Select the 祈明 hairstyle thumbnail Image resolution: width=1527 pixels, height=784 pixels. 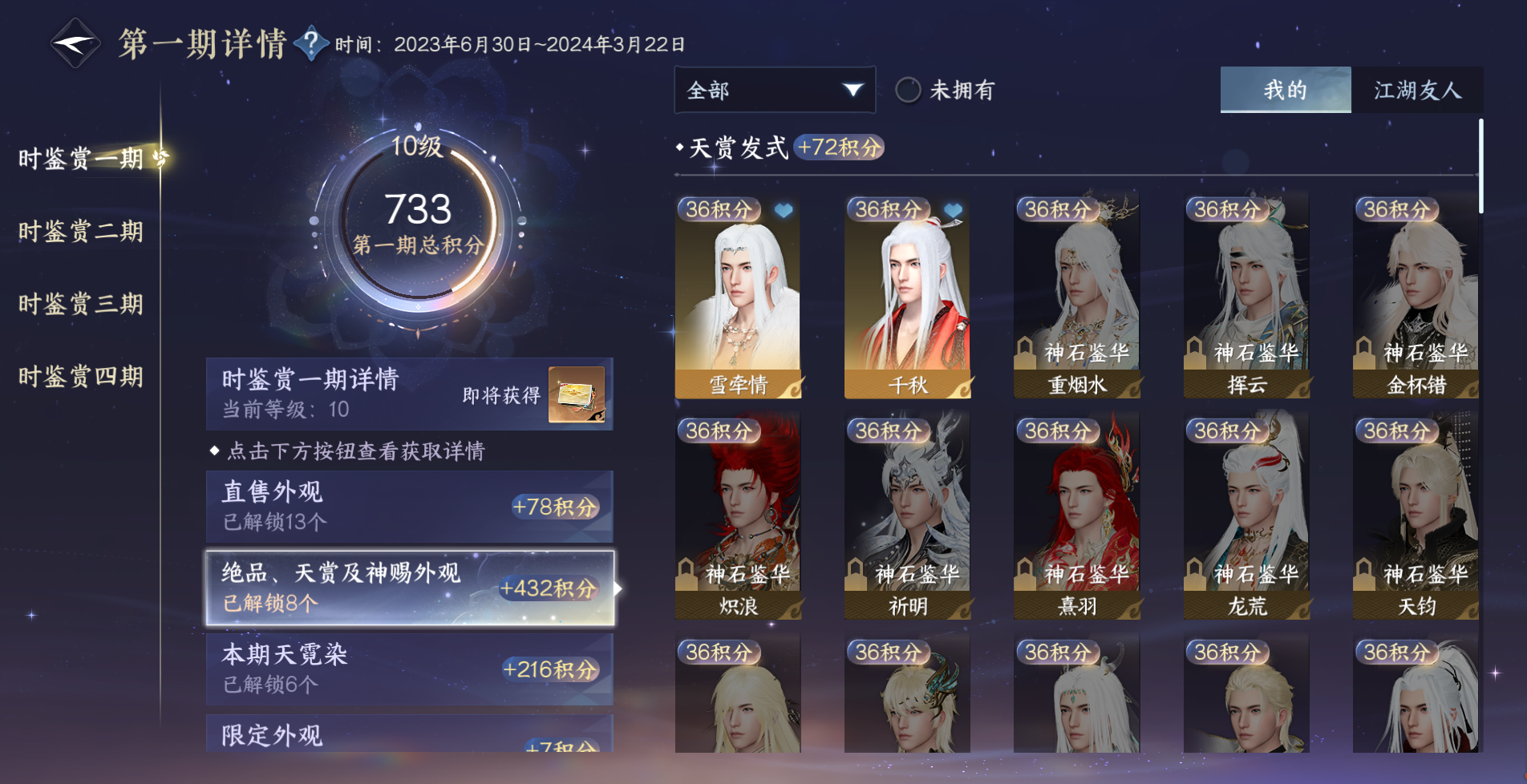[x=907, y=516]
